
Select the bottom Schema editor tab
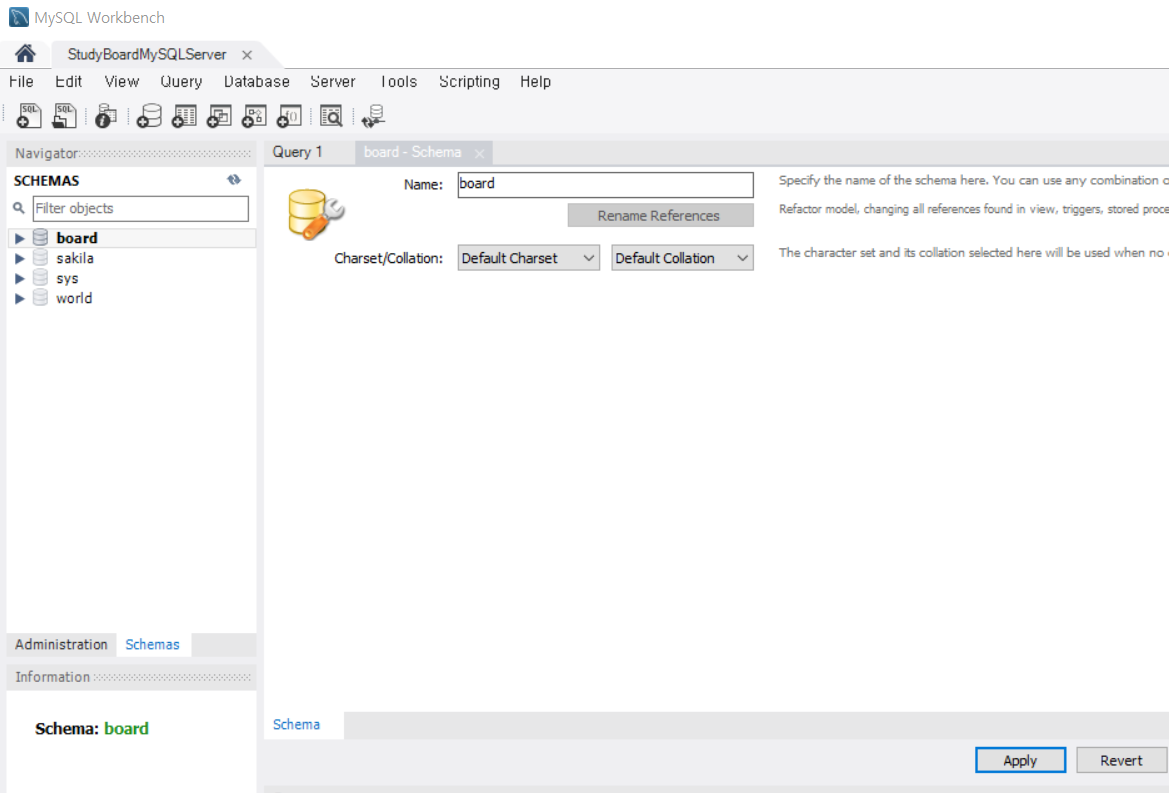pyautogui.click(x=296, y=724)
